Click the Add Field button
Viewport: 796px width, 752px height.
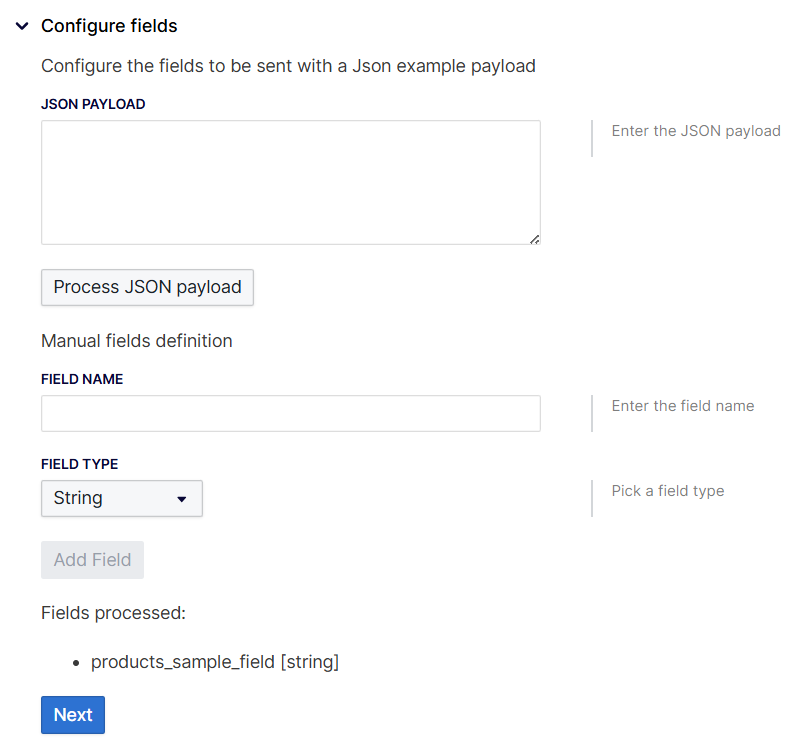92,560
